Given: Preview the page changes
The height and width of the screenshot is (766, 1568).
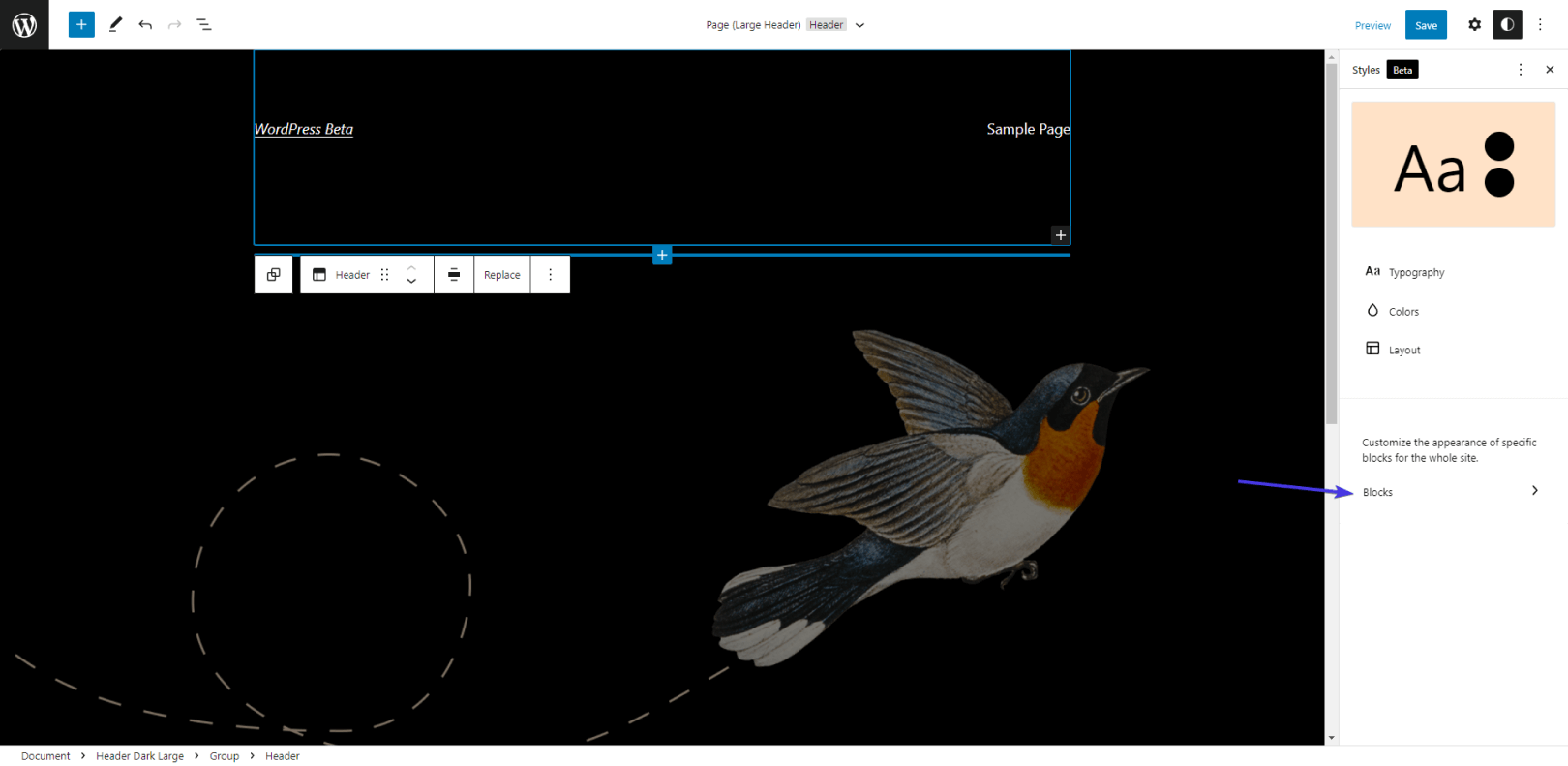Looking at the screenshot, I should coord(1372,26).
